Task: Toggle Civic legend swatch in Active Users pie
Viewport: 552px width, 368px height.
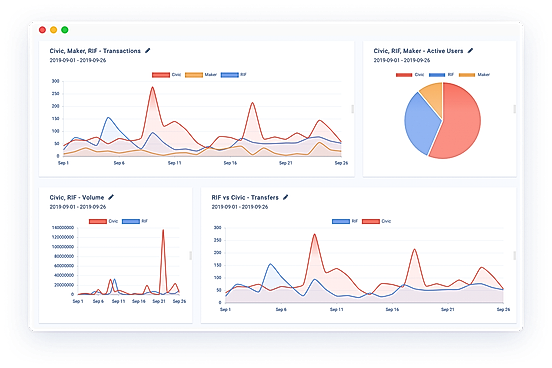Action: click(404, 75)
